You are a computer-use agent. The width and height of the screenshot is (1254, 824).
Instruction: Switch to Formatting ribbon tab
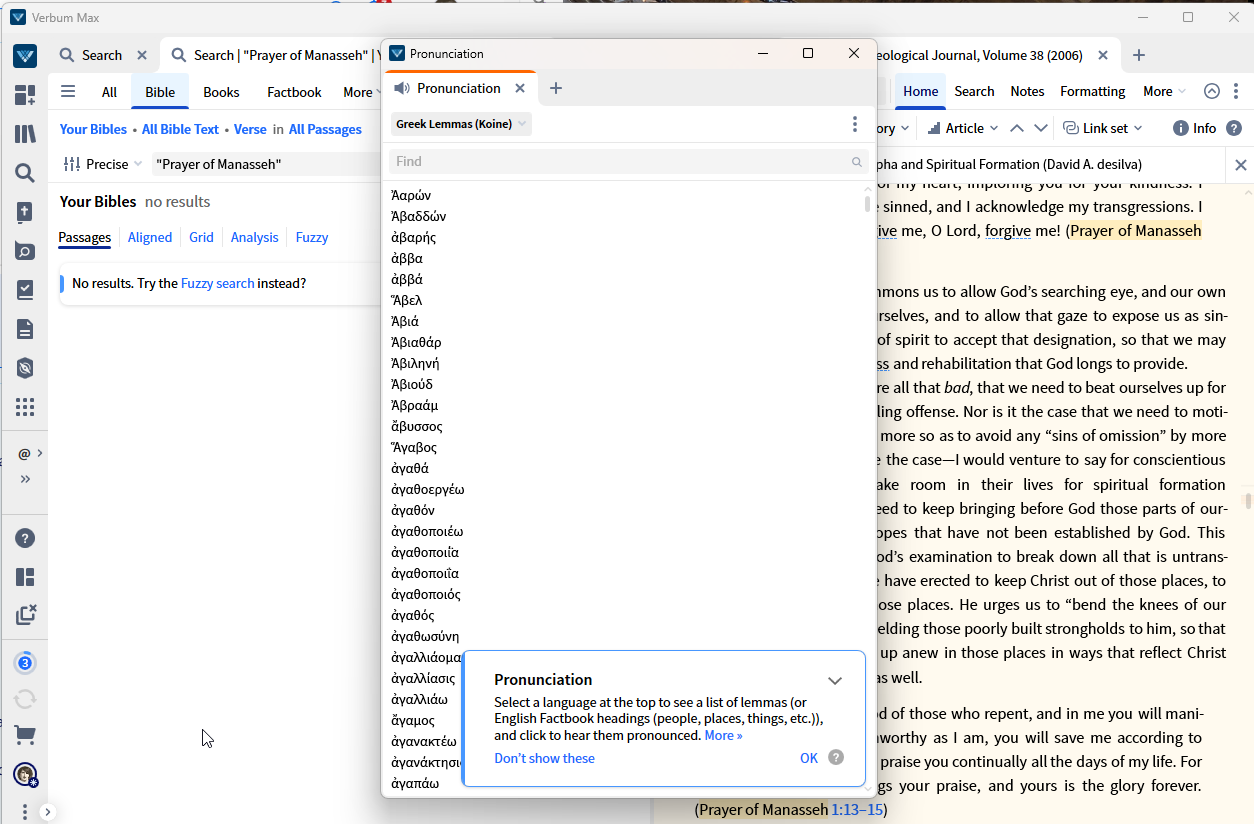1093,91
